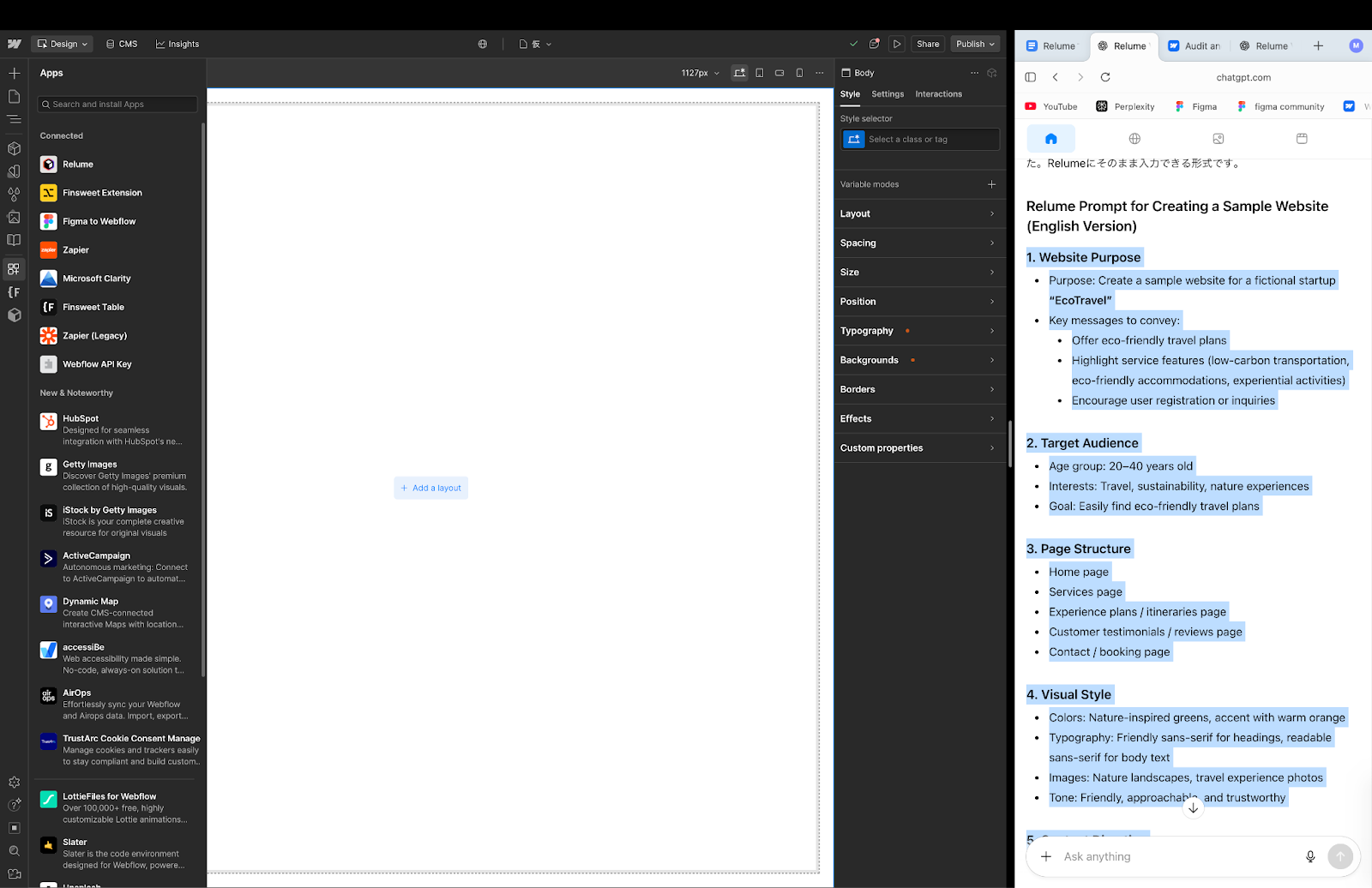
Task: Click the Finsweet {F sidebar icon
Action: pyautogui.click(x=14, y=292)
